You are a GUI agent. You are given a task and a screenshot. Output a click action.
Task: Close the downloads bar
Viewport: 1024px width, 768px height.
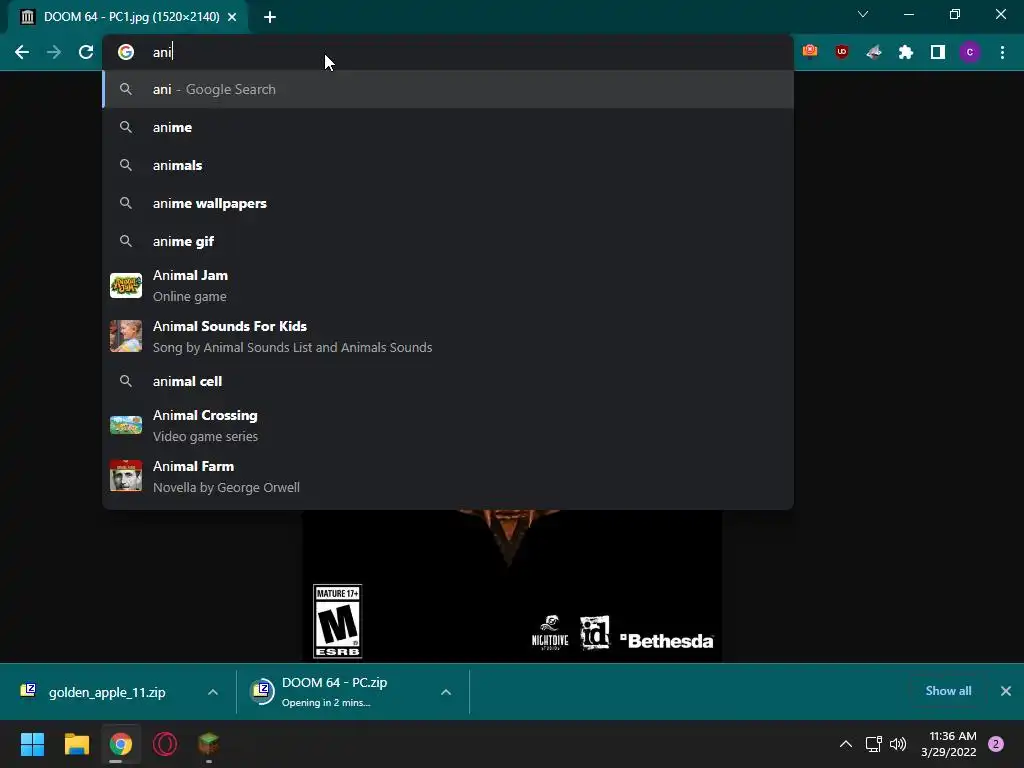pos(1006,691)
